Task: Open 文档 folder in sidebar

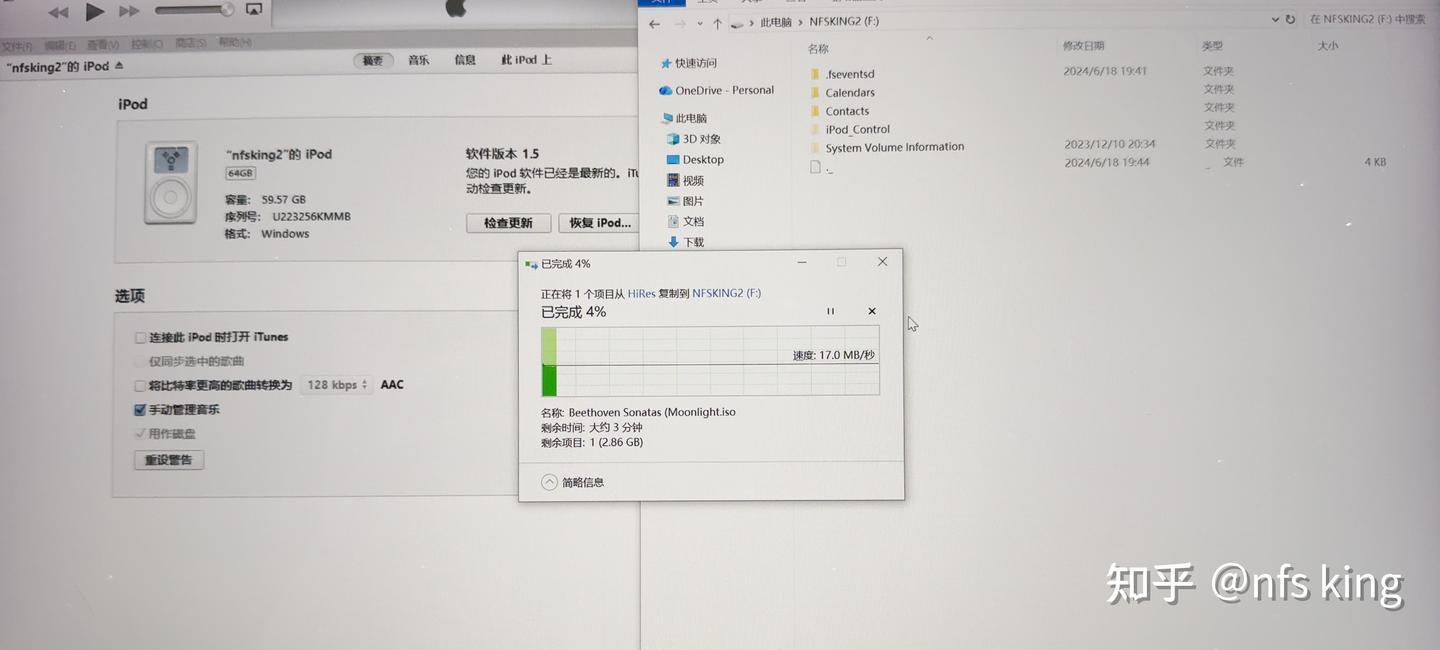Action: 685,221
